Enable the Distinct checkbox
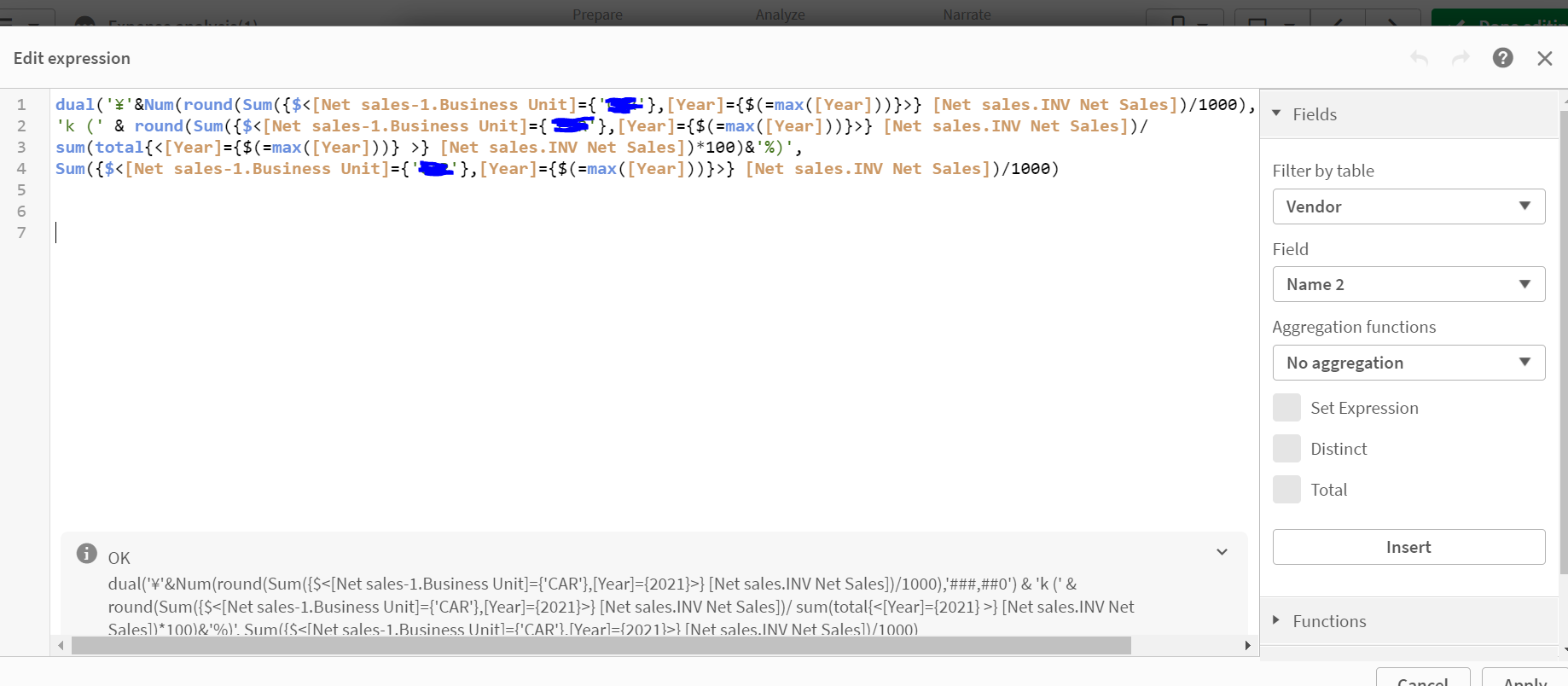 1286,449
